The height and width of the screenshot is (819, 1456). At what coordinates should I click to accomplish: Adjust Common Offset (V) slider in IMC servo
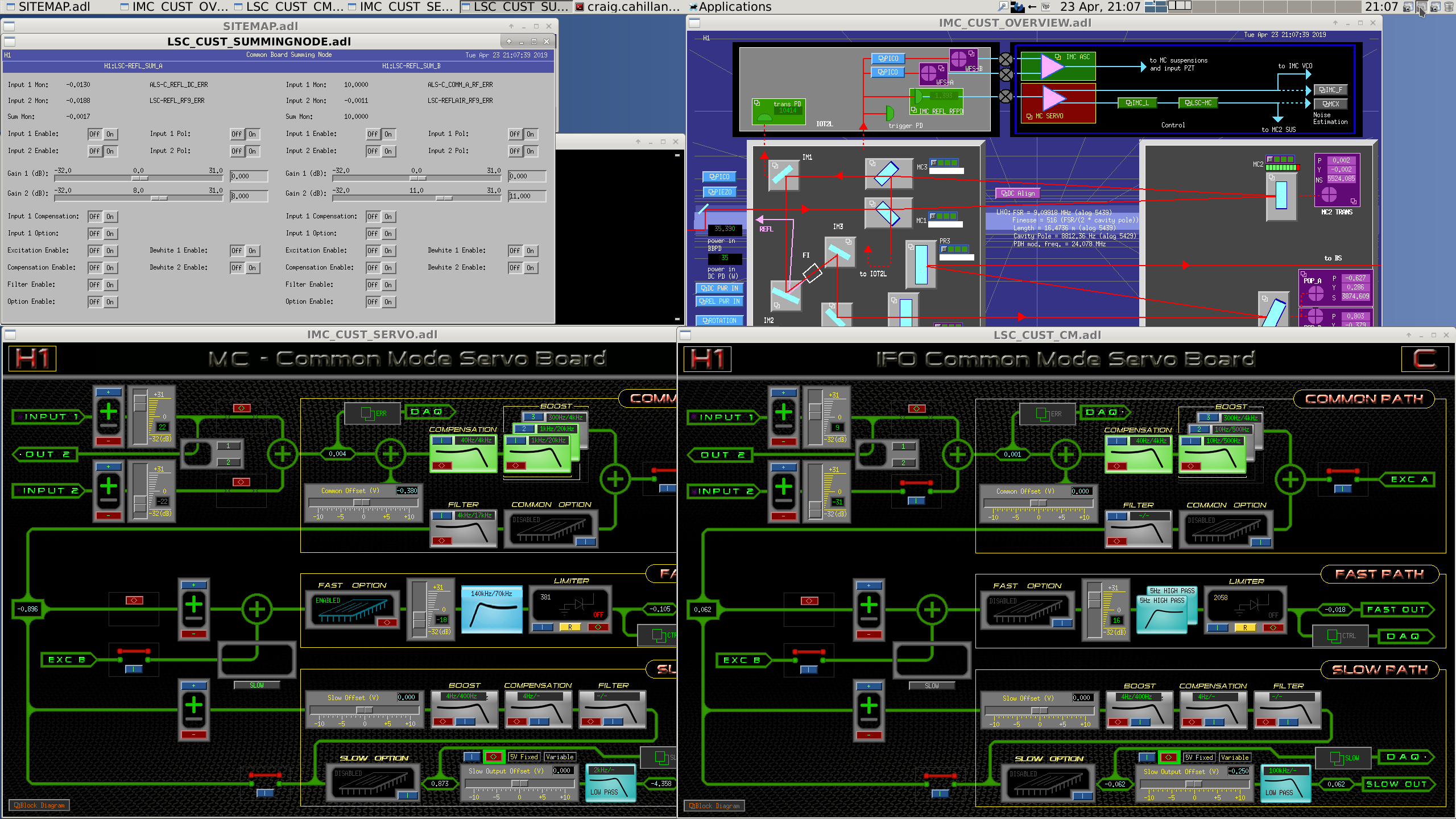[363, 503]
